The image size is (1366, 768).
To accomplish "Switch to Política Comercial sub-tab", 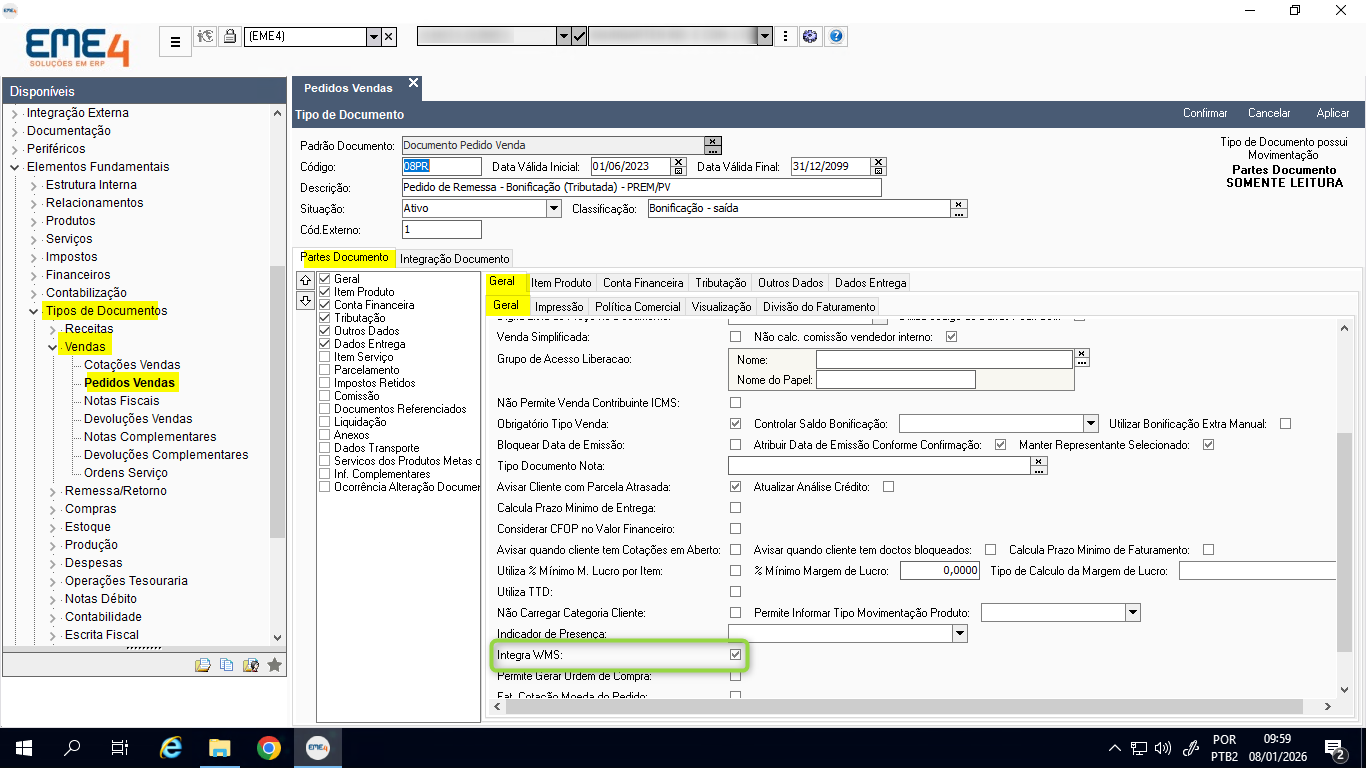I will (x=637, y=307).
